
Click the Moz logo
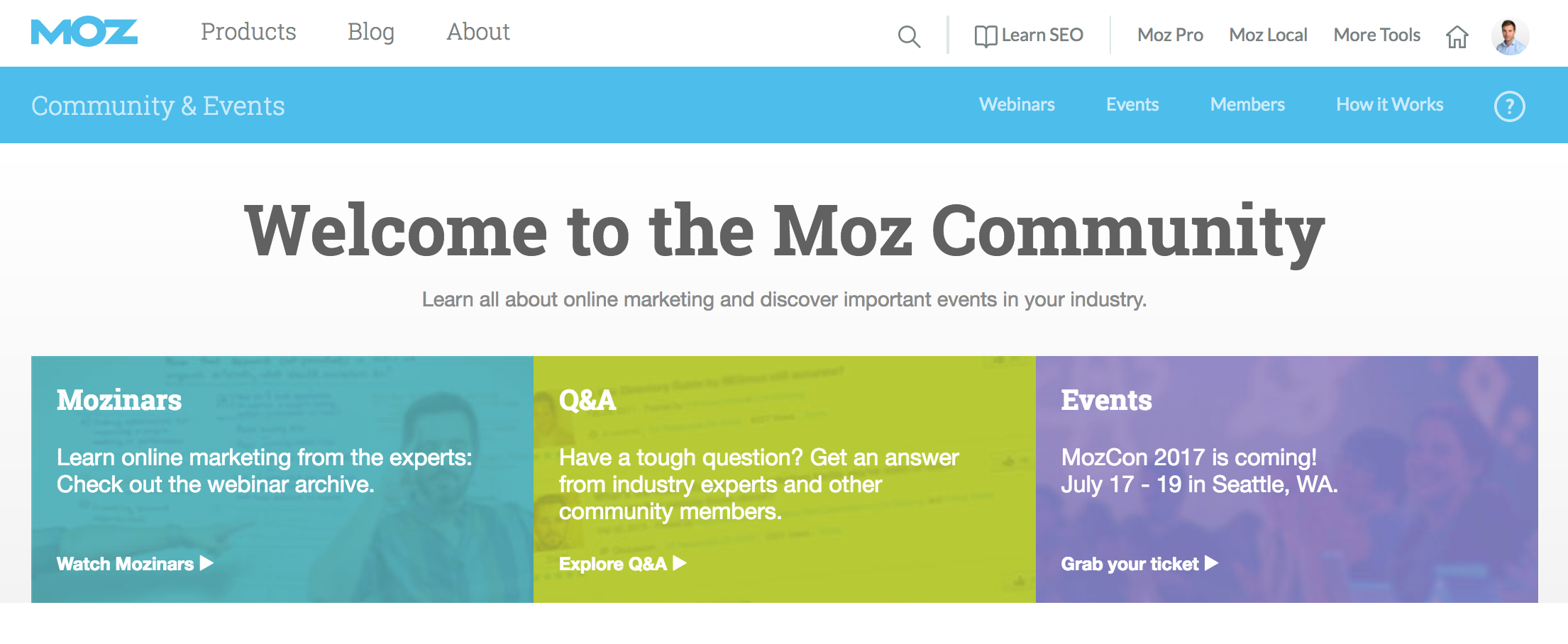coord(84,33)
